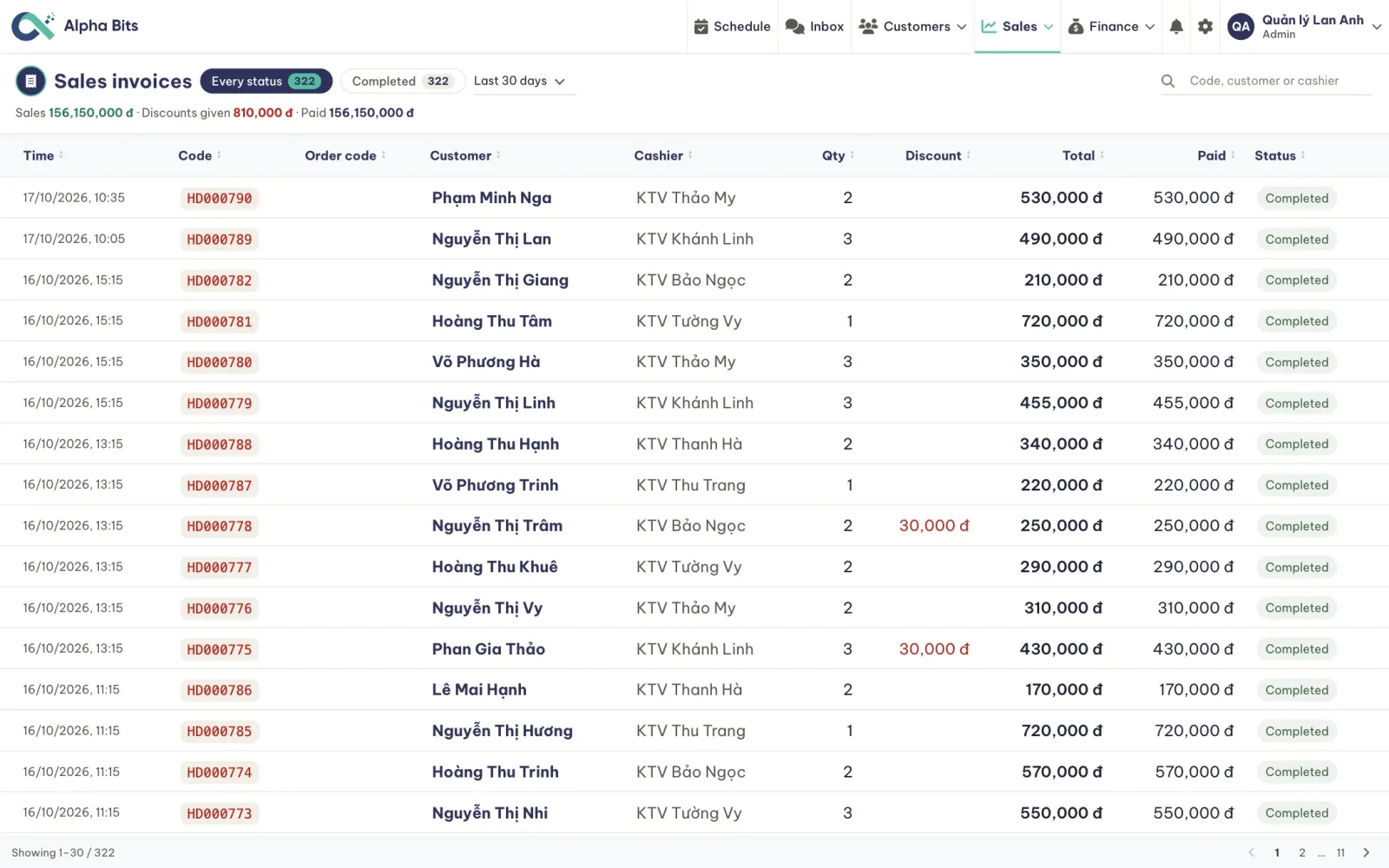Expand the Sales dropdown menu
The width and height of the screenshot is (1389, 868).
pos(1017,26)
